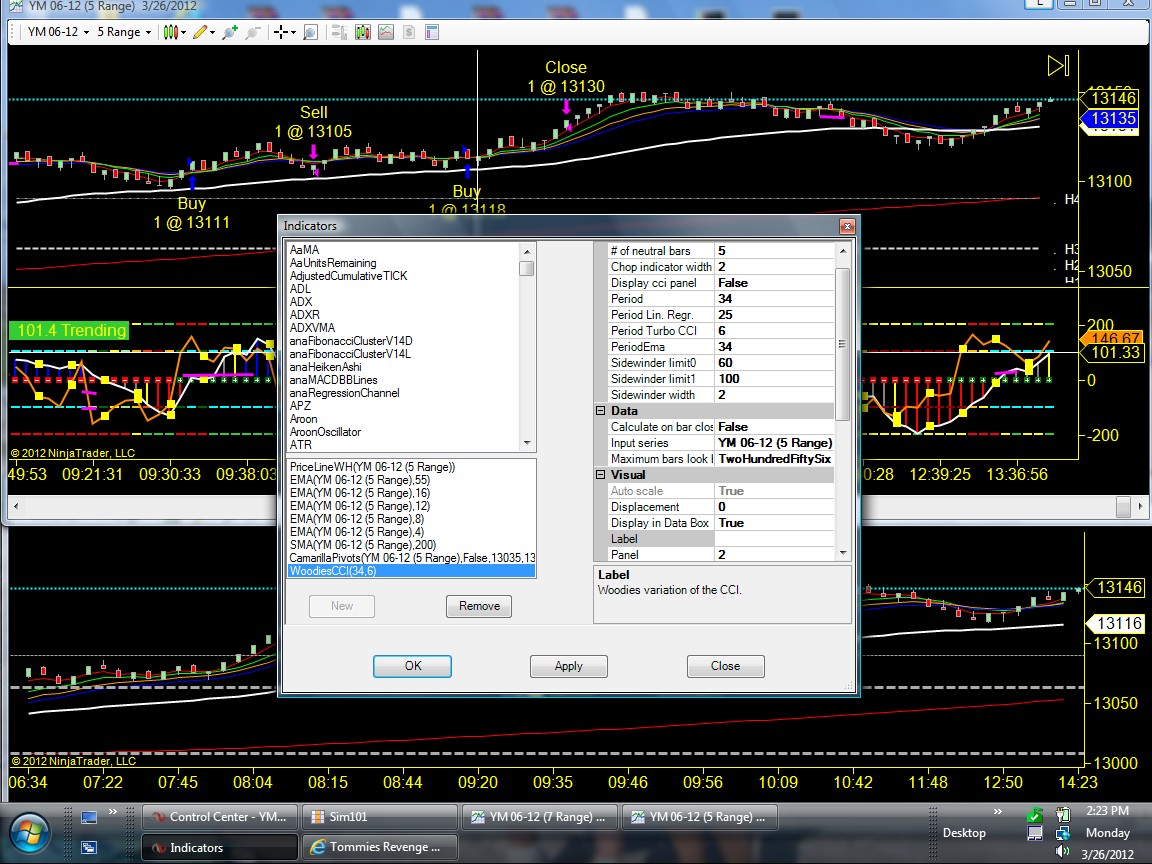Click the Switch Between Windows quick launch icon
1152x864 pixels.
(x=89, y=847)
